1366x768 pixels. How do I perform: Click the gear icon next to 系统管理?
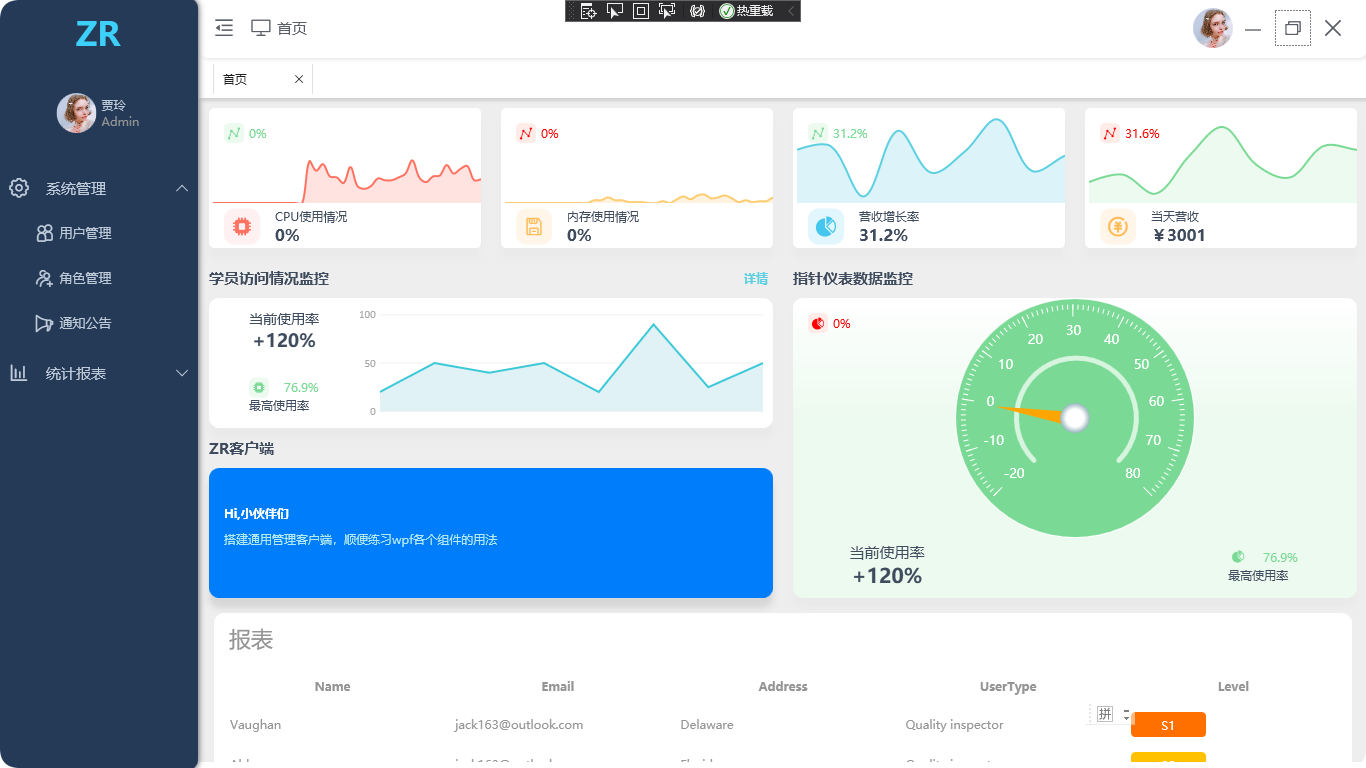19,188
